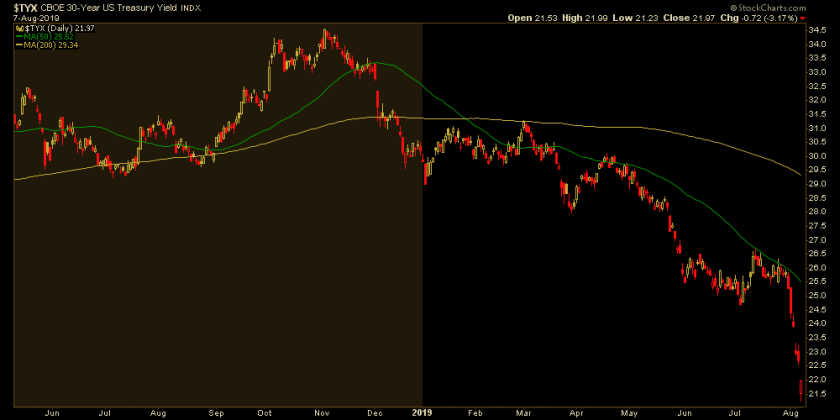Select the MA(50) 25.52 legend entry

(x=47, y=36)
